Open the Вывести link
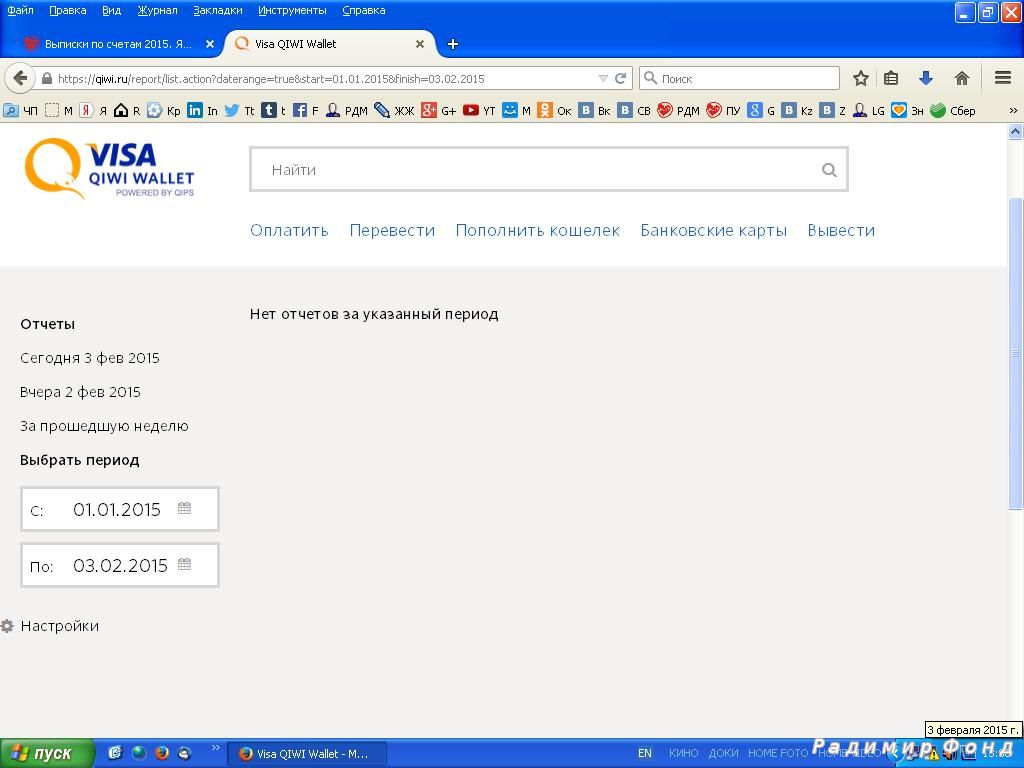Screen dimensions: 1024x768 [x=841, y=231]
